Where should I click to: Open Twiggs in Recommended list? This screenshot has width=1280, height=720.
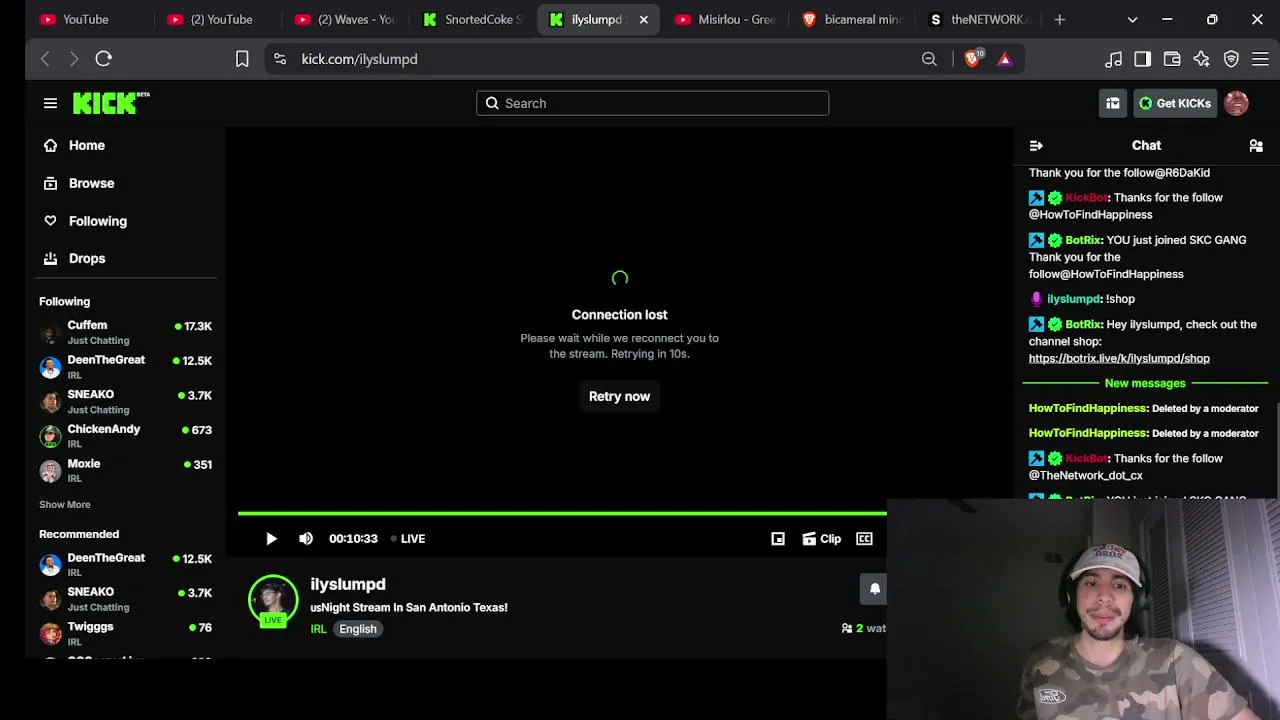126,634
